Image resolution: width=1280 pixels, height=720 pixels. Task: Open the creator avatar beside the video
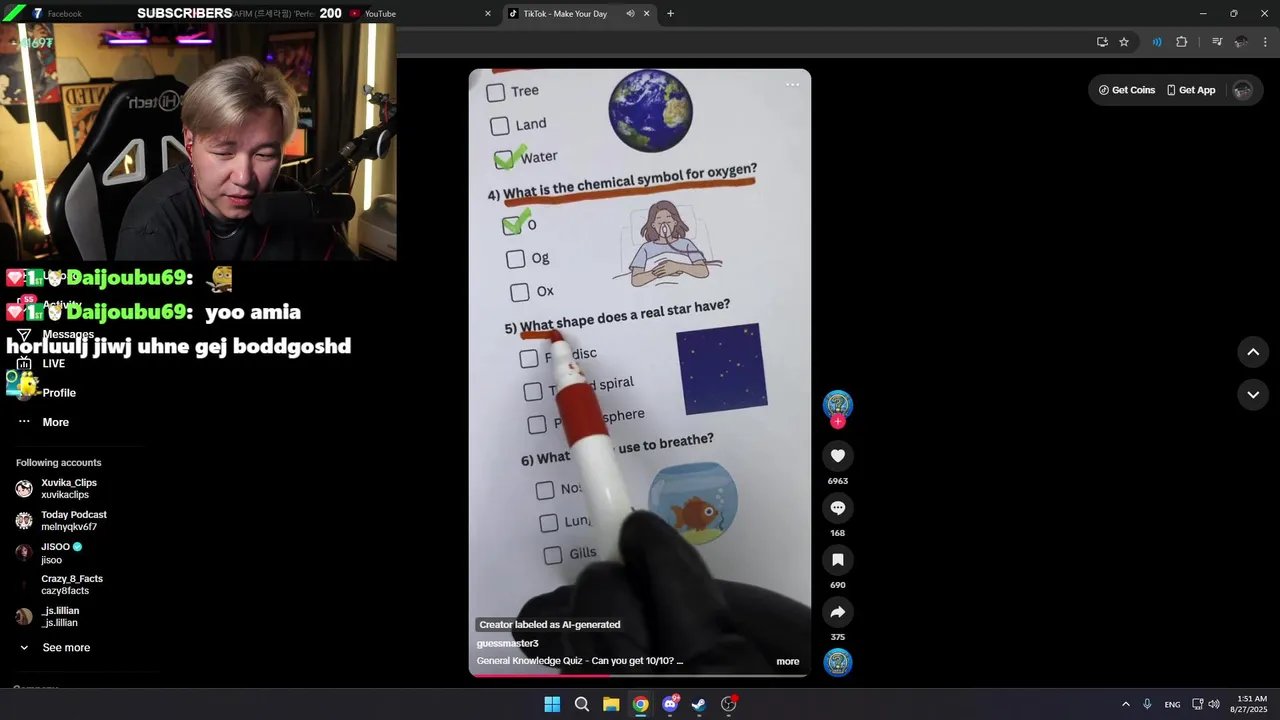click(x=838, y=404)
